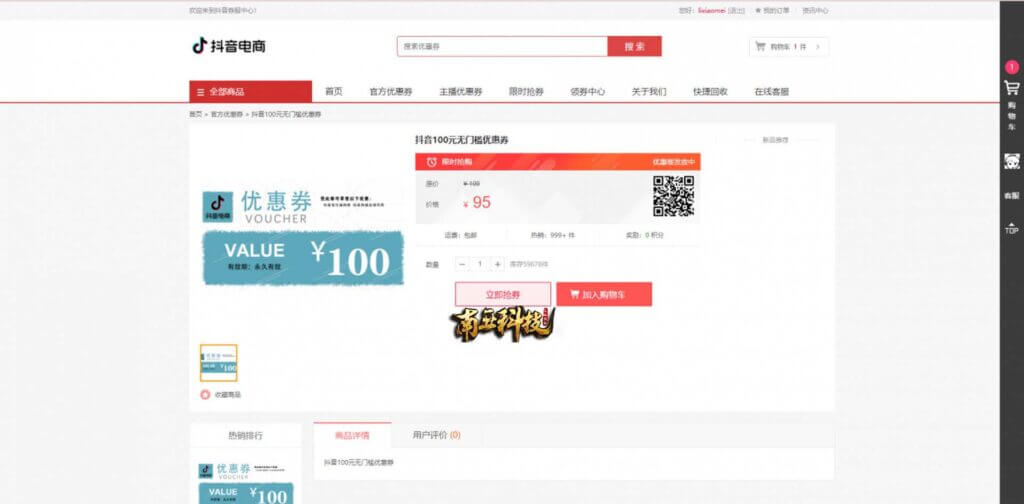The width and height of the screenshot is (1024, 504).
Task: Open 关于我们 navigation item
Action: (649, 92)
